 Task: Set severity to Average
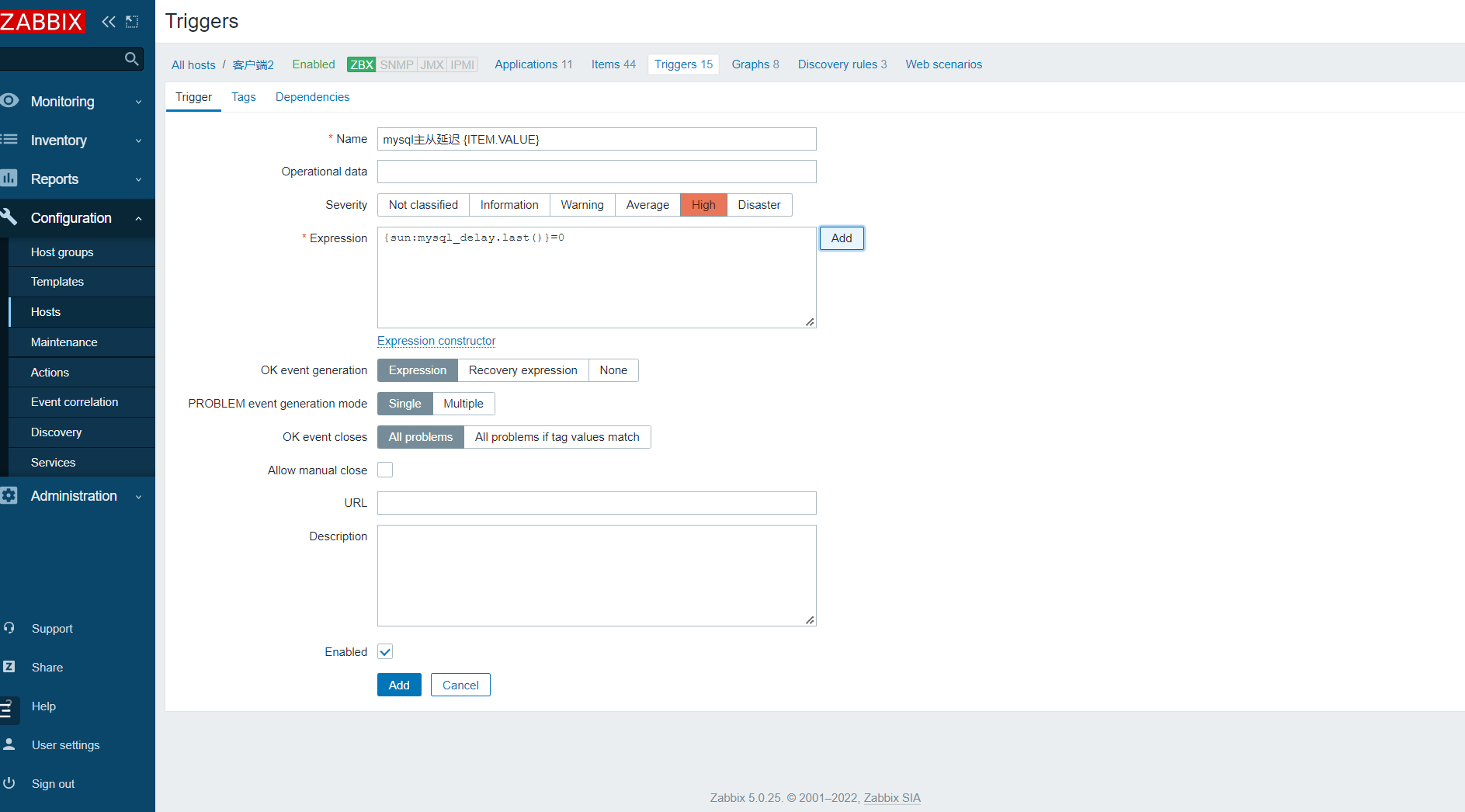647,205
